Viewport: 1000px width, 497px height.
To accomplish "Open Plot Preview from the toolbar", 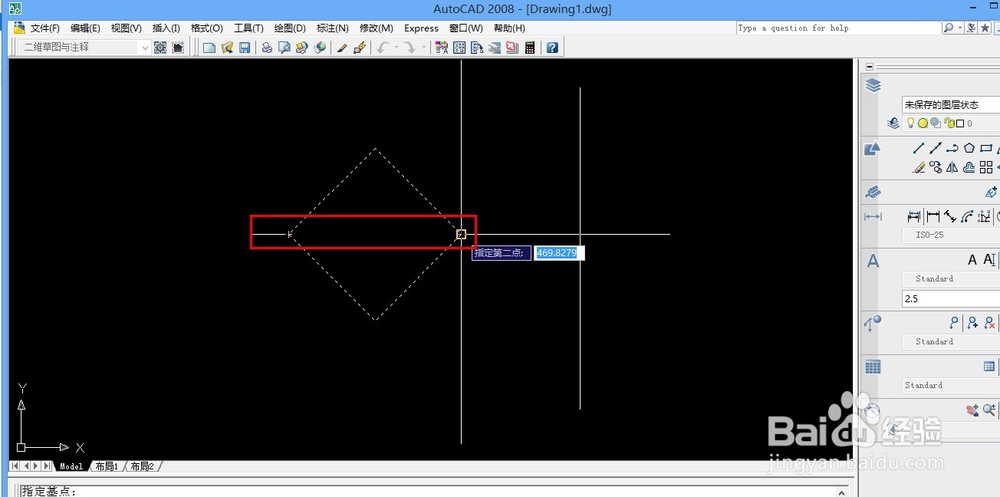I will pos(284,47).
